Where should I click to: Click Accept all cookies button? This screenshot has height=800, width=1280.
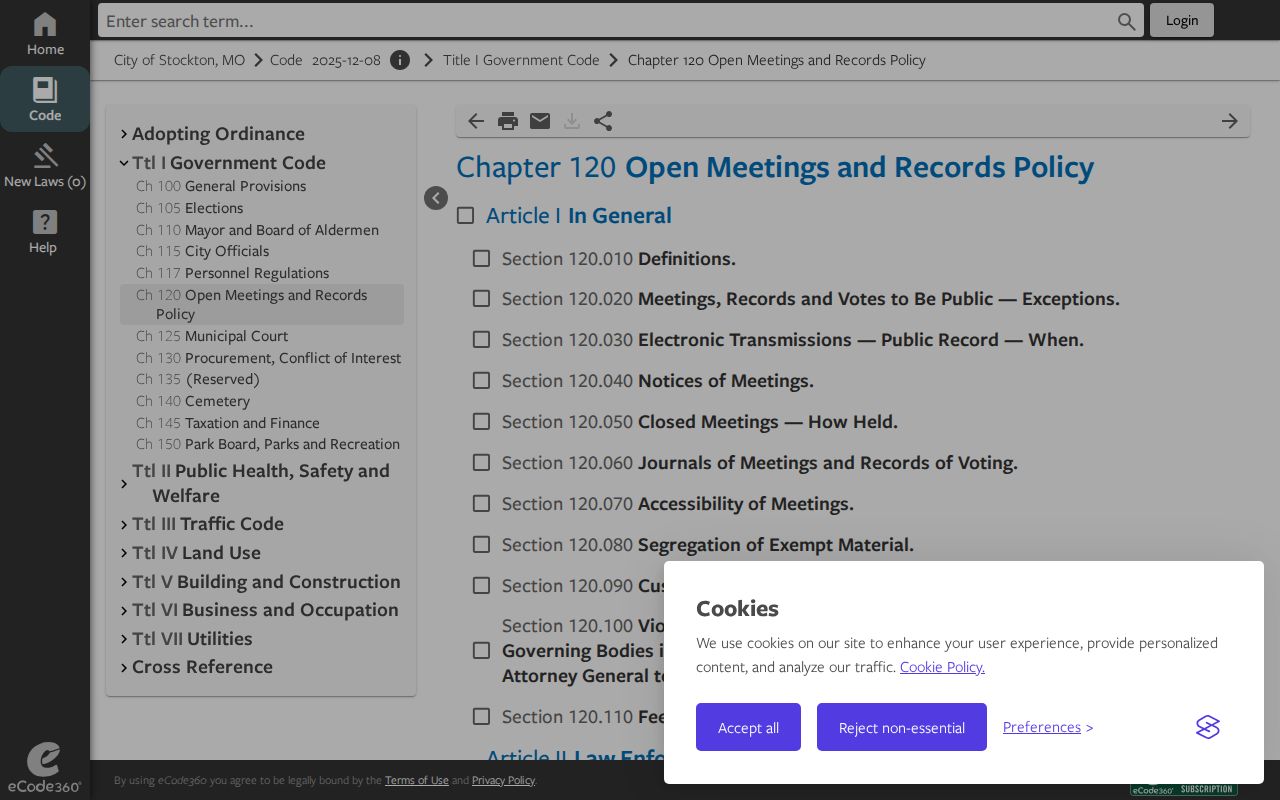(x=748, y=727)
